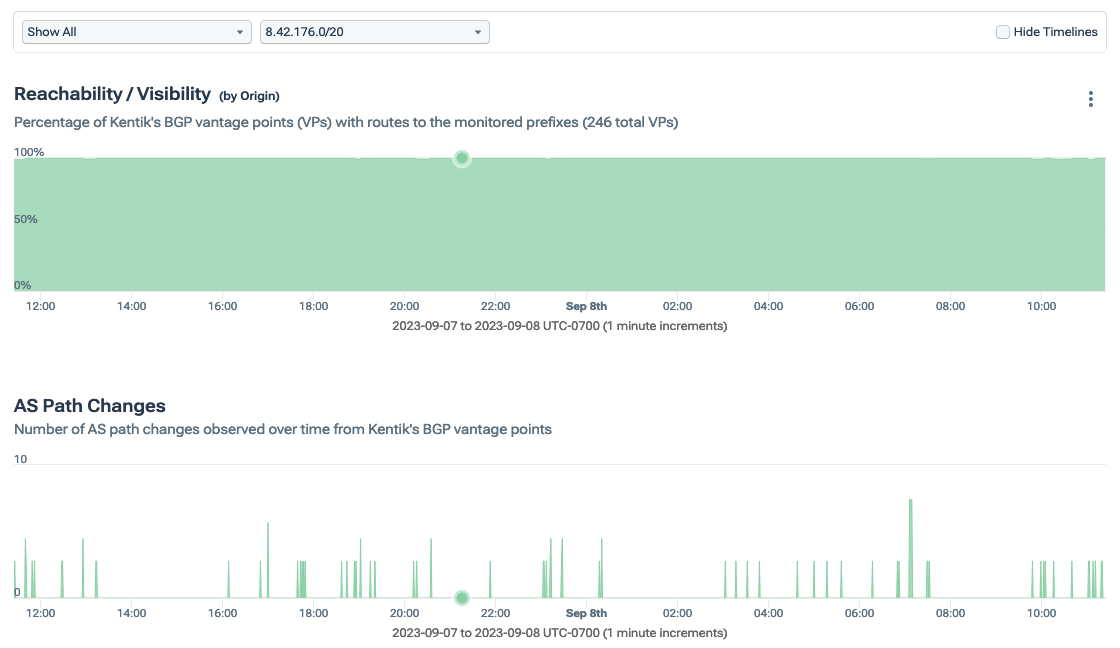The image size is (1120, 648).
Task: Click the (by Origin) label
Action: coord(249,96)
